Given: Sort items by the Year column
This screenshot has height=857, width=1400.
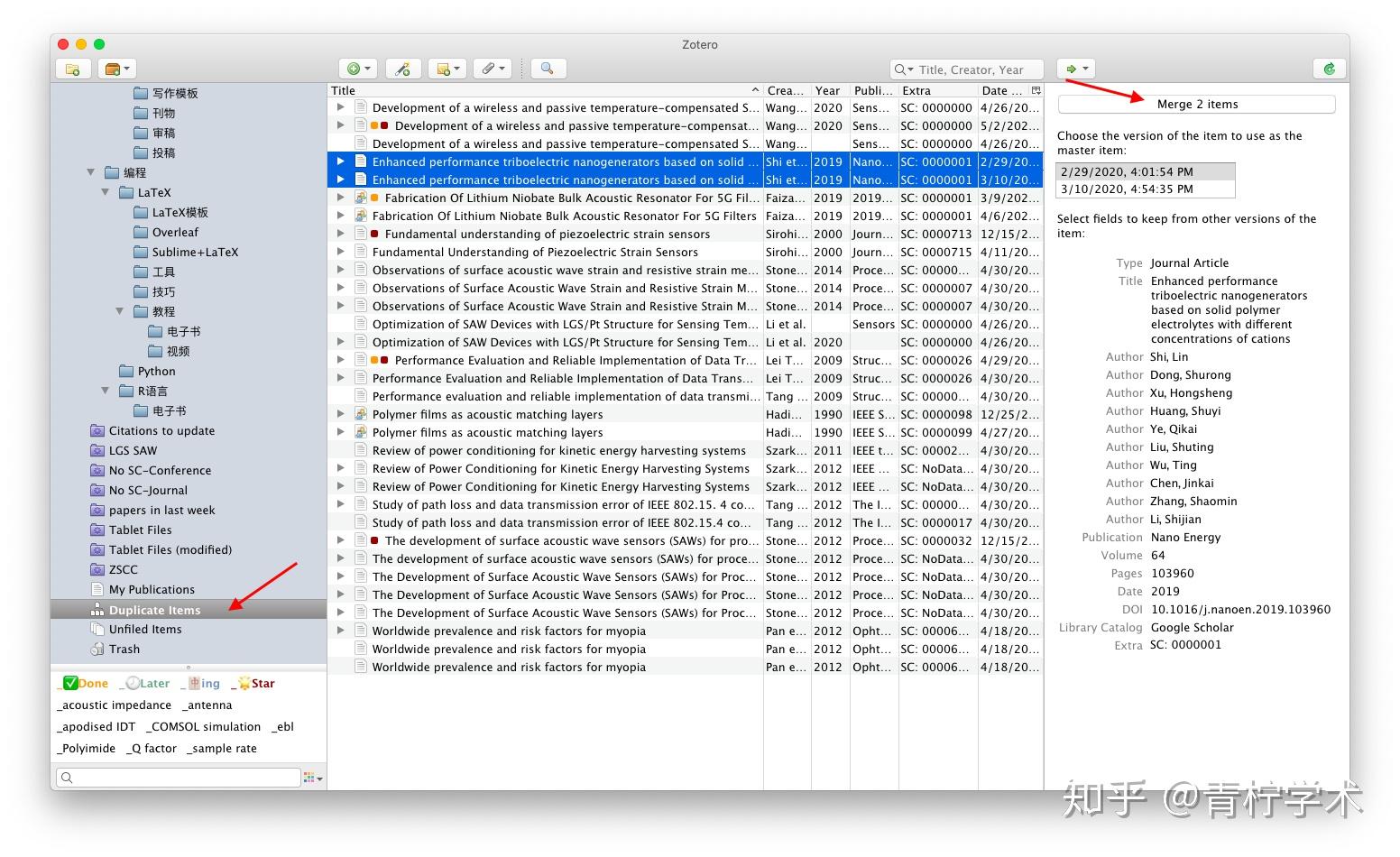Looking at the screenshot, I should [830, 90].
